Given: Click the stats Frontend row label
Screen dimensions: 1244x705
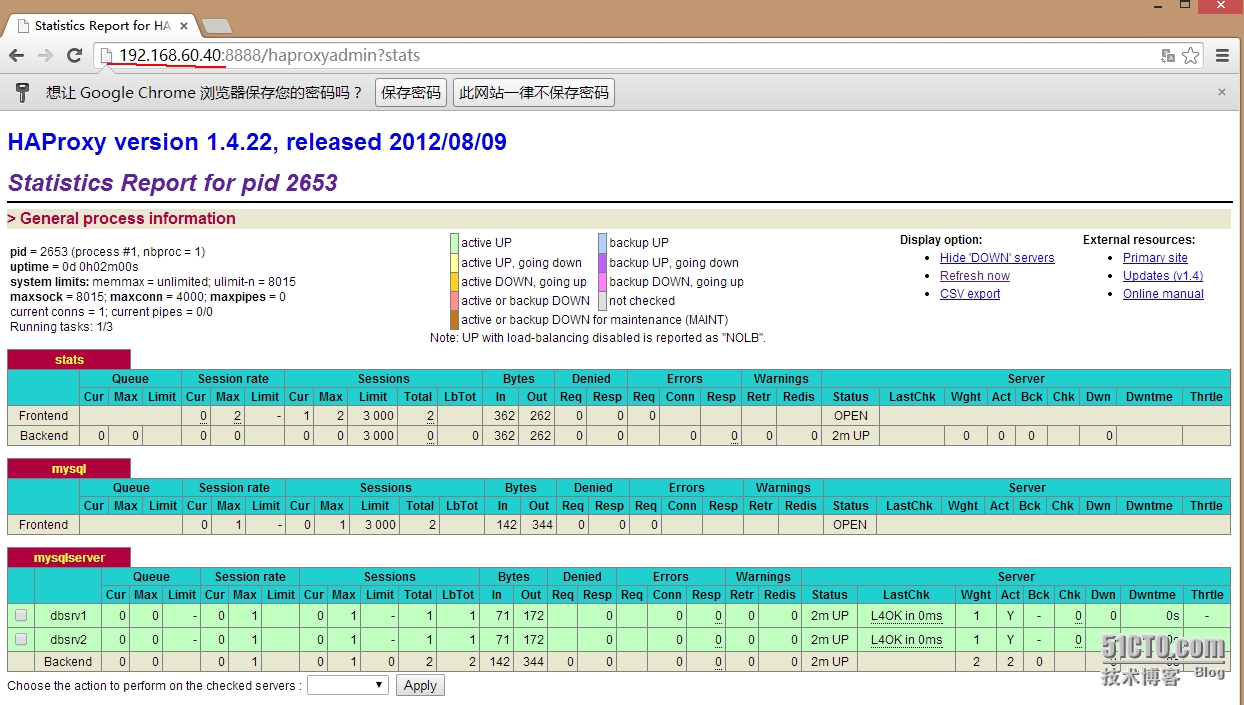Looking at the screenshot, I should [44, 416].
